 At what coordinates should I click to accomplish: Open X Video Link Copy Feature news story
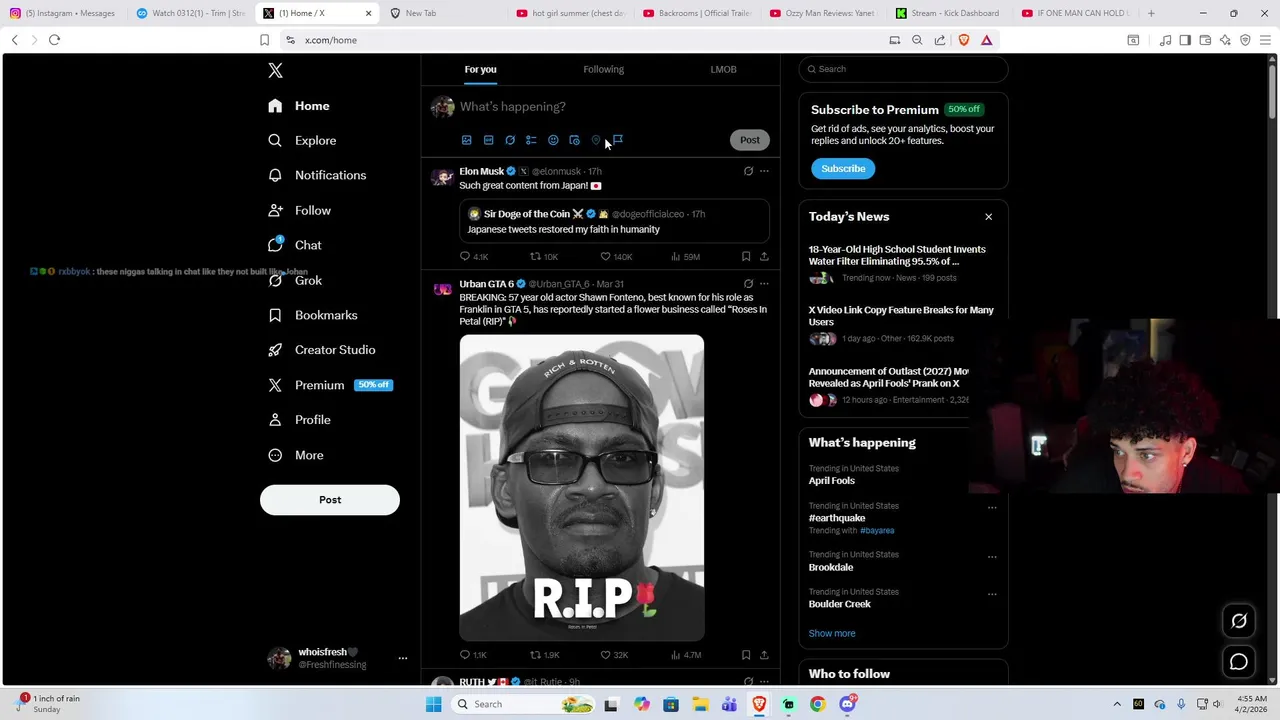[901, 326]
